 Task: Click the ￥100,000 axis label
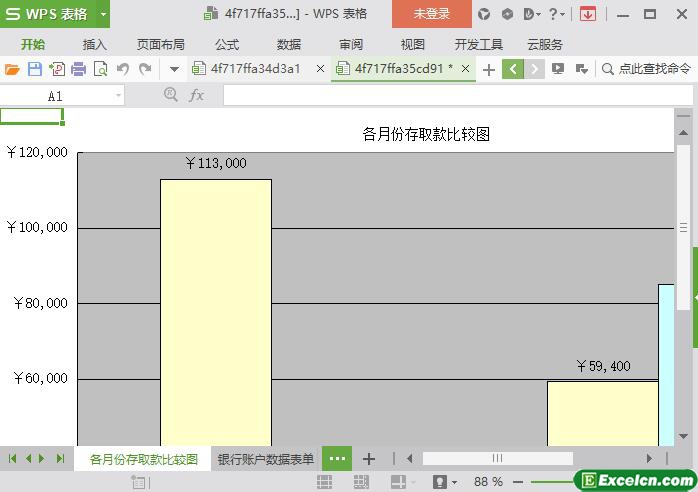[x=37, y=228]
